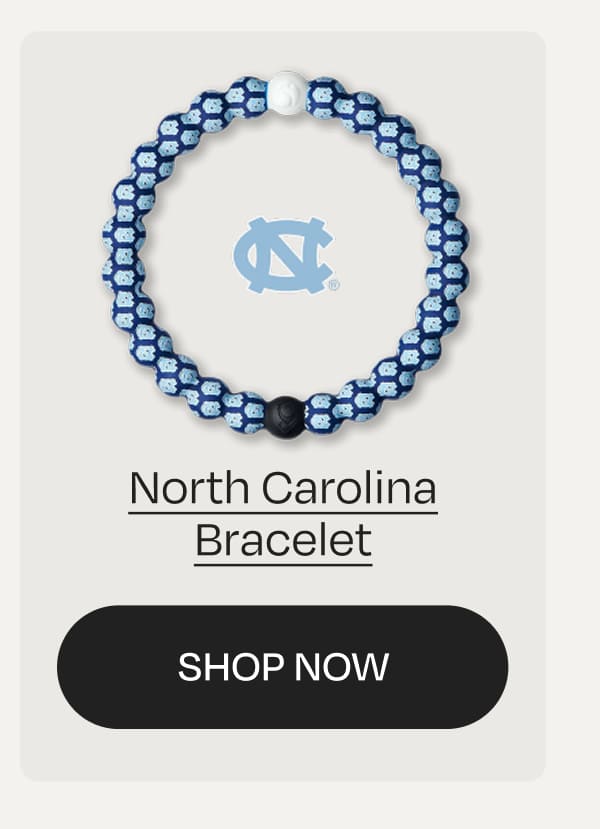Select the bracelet product image
600x829 pixels.
pos(285,255)
